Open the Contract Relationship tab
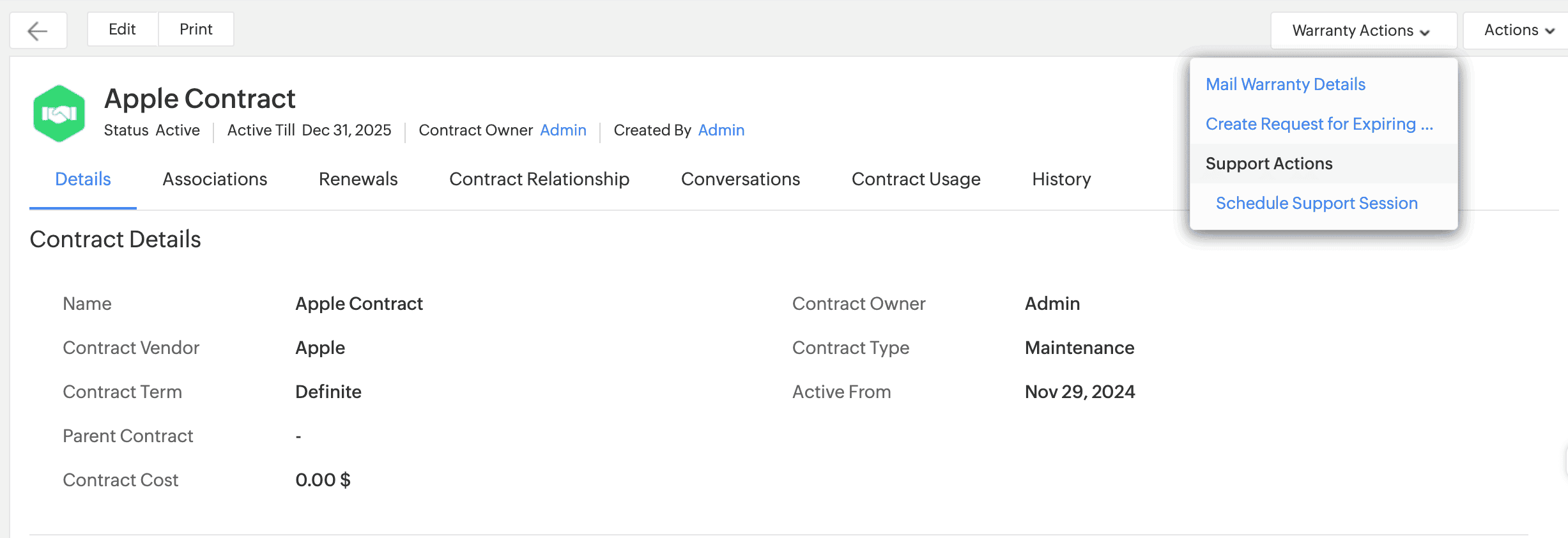Viewport: 1568px width, 538px height. click(x=539, y=179)
